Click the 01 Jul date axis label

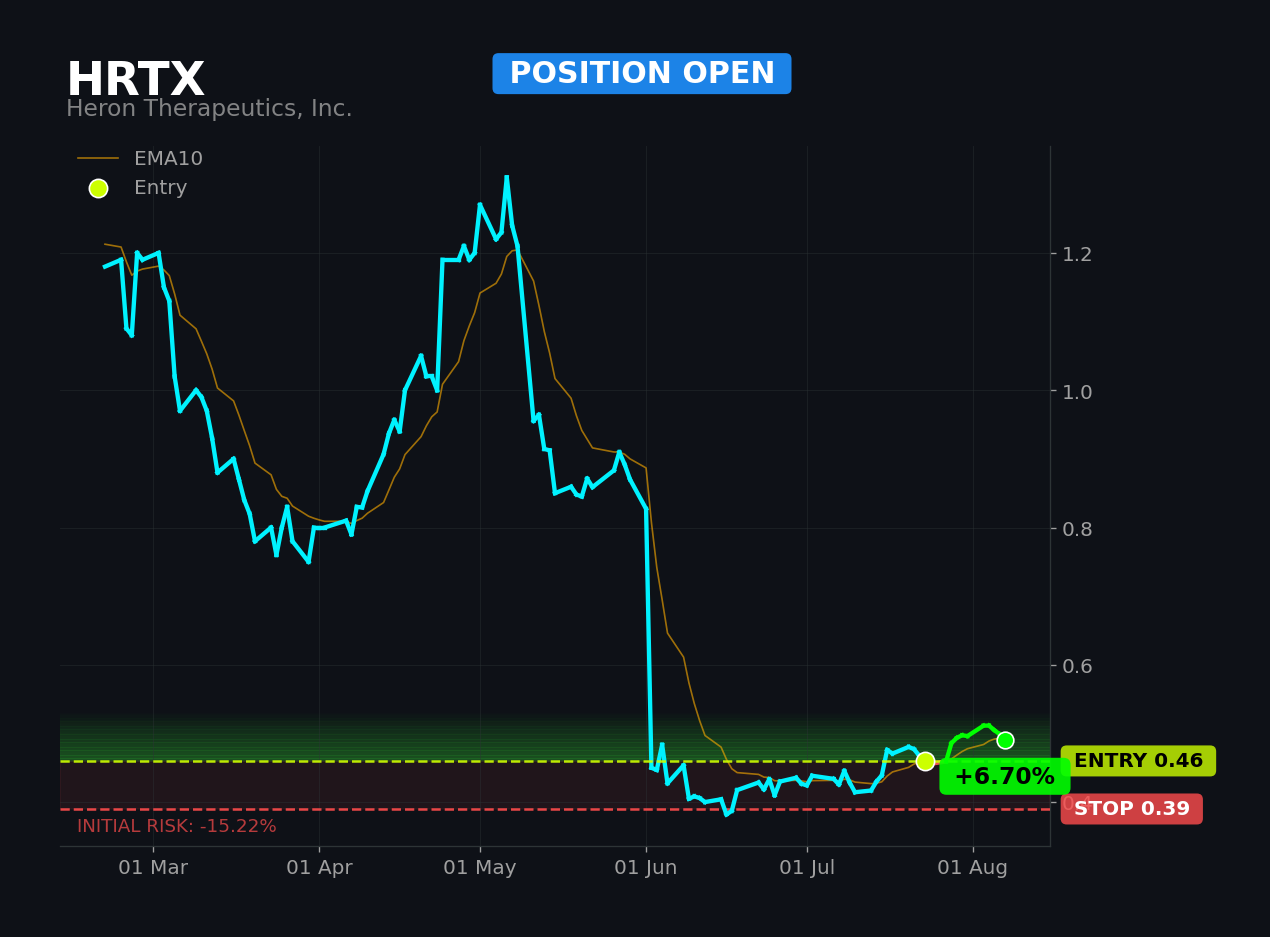807,868
